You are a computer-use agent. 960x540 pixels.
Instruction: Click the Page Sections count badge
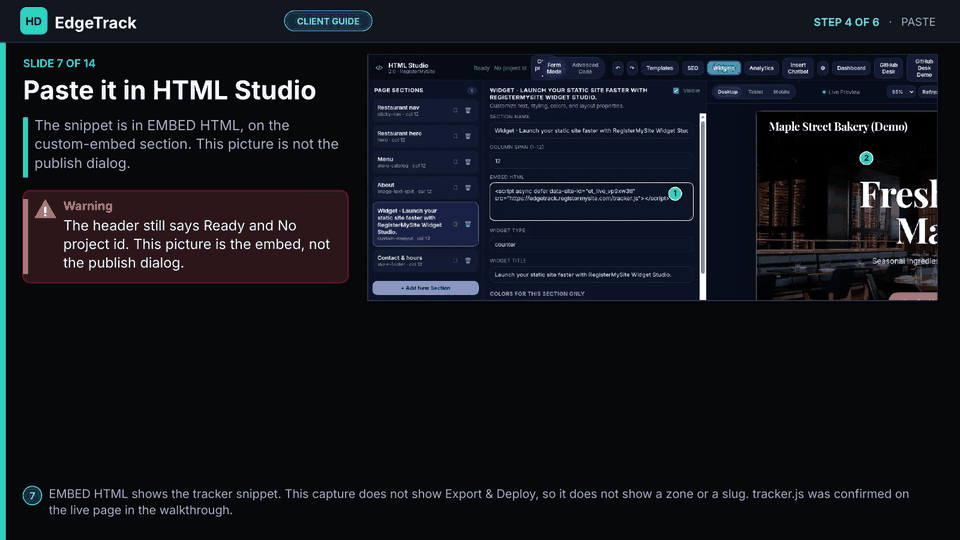(x=471, y=91)
